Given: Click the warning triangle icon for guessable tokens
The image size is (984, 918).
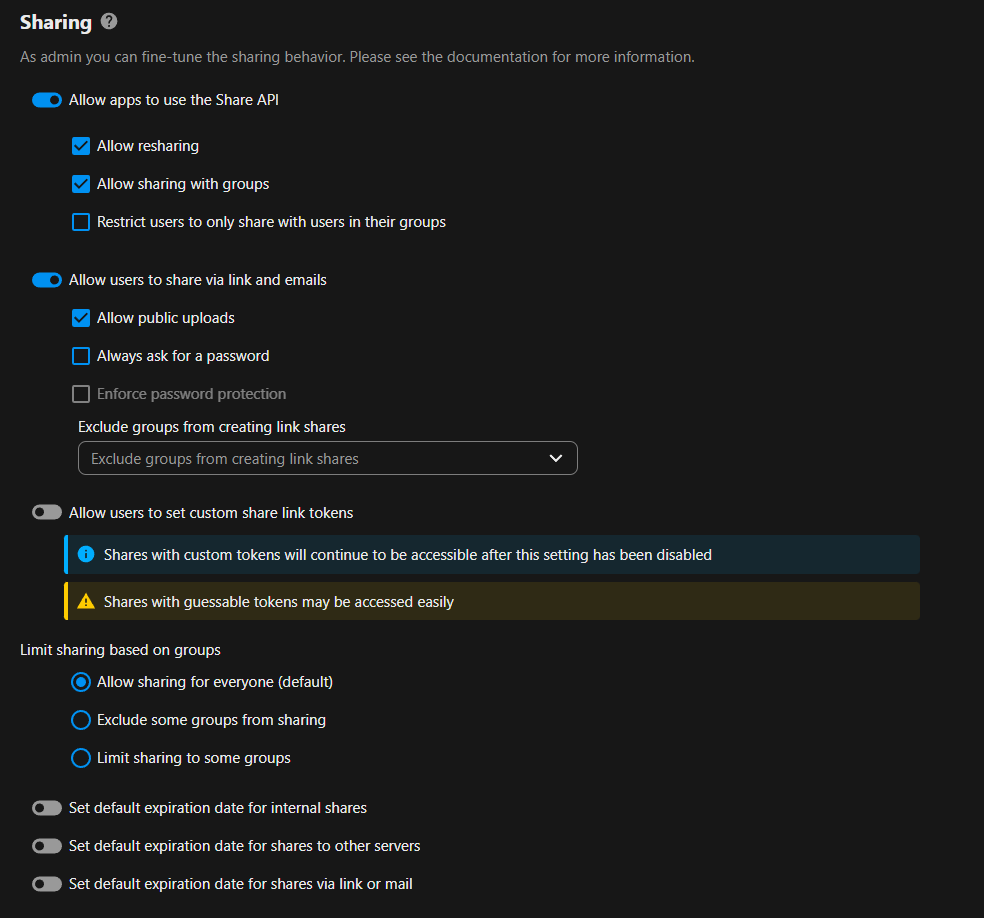Looking at the screenshot, I should [86, 602].
